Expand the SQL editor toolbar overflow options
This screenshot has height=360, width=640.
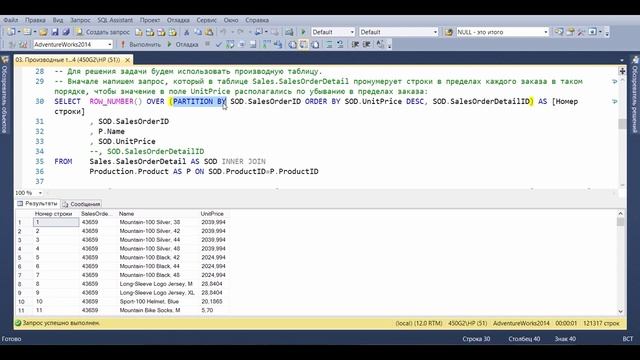click(389, 45)
